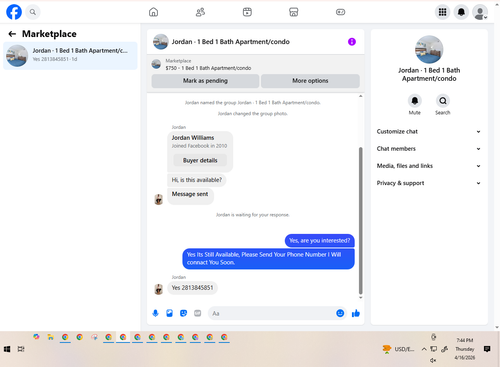Open the Marketplace storefront icon in top navigation

click(x=294, y=12)
